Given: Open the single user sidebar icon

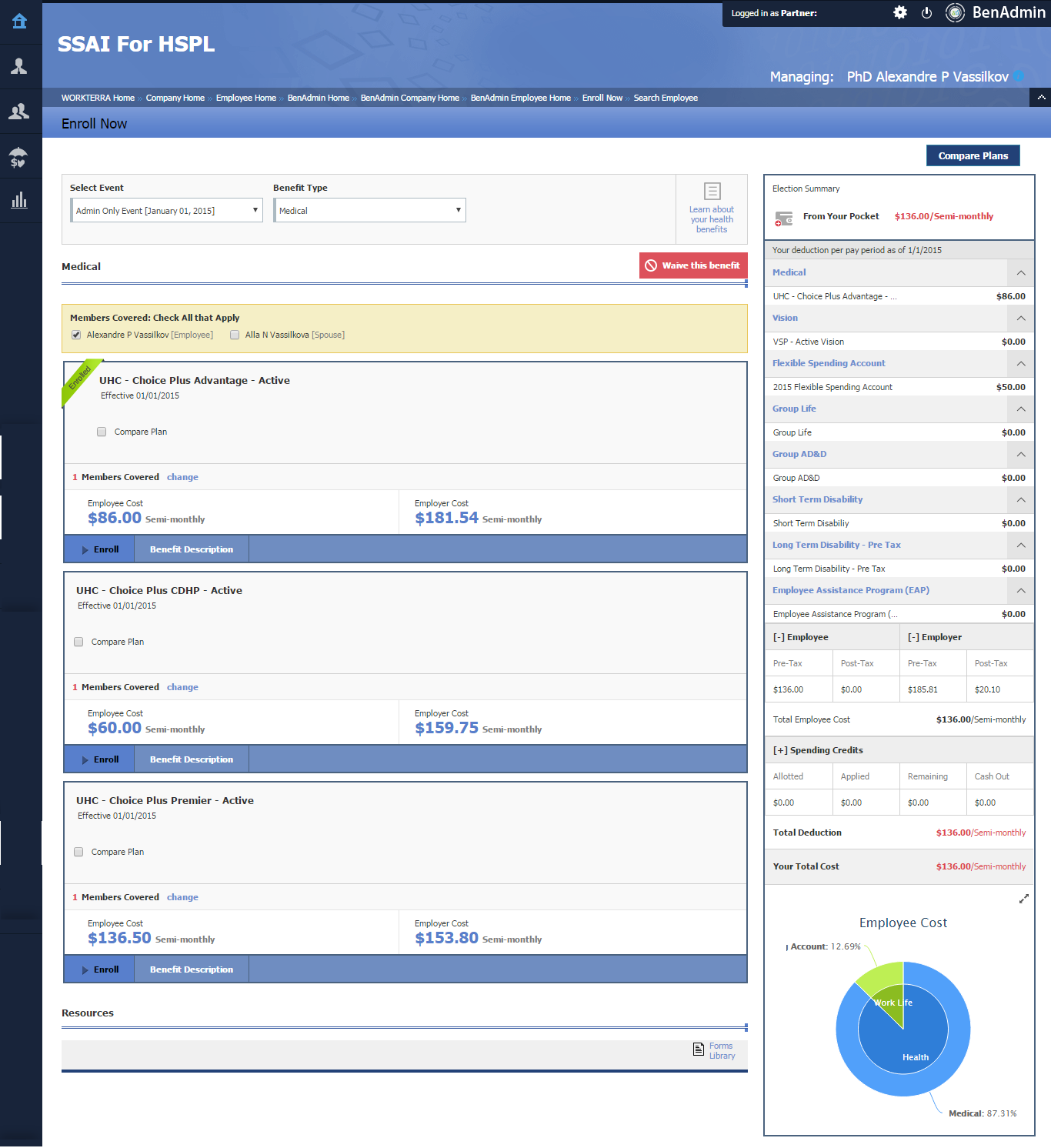Looking at the screenshot, I should point(19,67).
